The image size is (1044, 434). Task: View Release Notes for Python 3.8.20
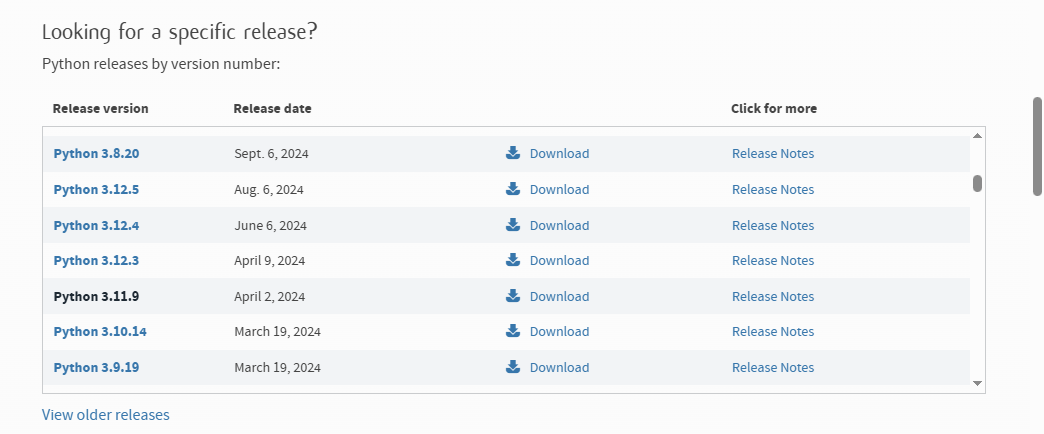coord(773,154)
